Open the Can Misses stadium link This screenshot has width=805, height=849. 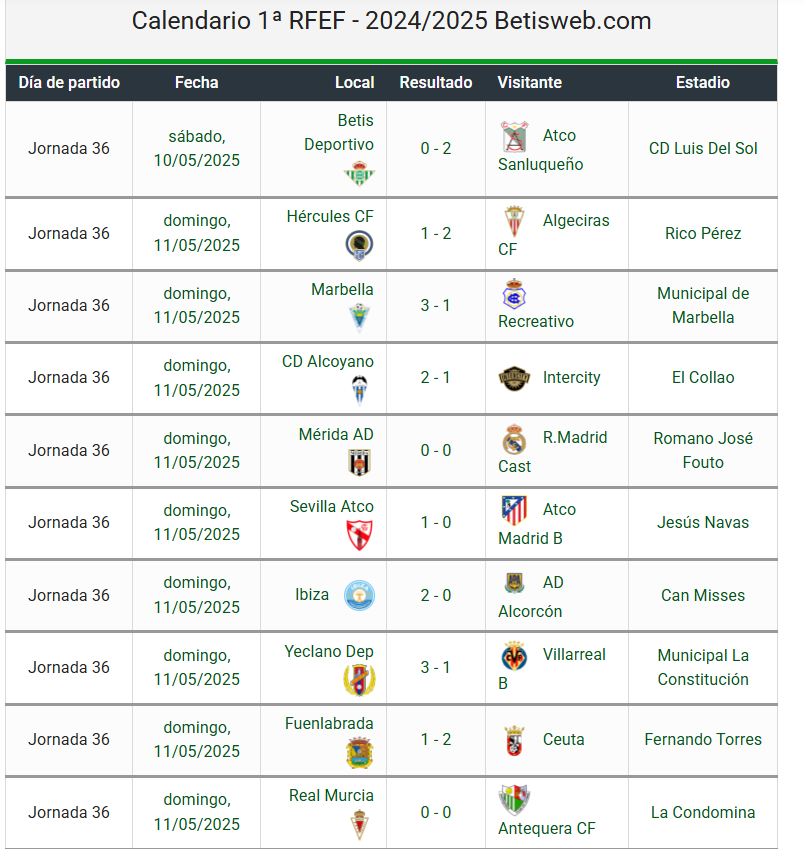[x=703, y=596]
